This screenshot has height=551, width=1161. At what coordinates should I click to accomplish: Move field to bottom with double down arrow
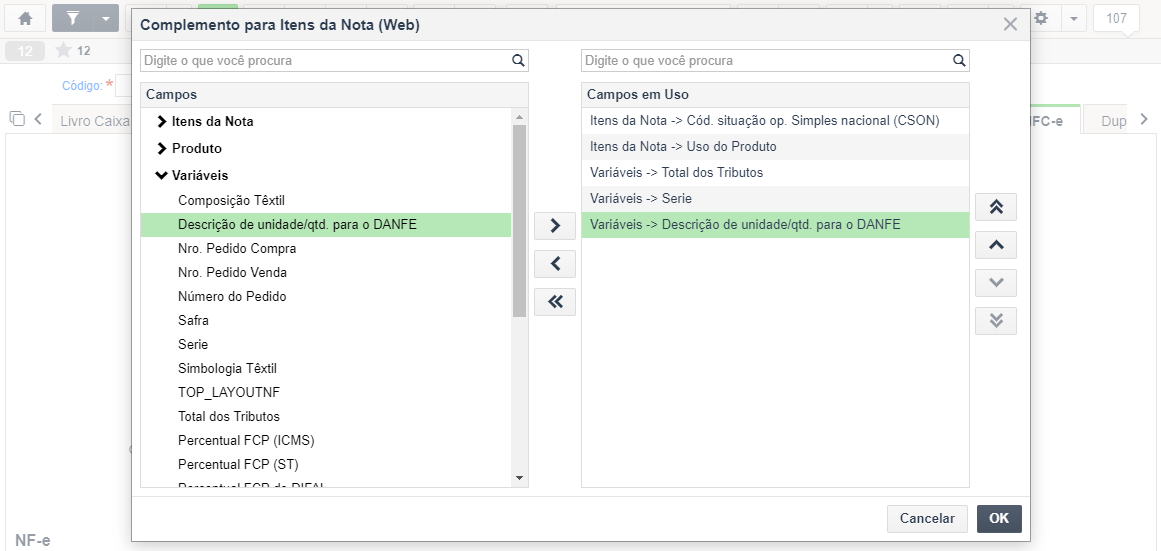tap(996, 321)
